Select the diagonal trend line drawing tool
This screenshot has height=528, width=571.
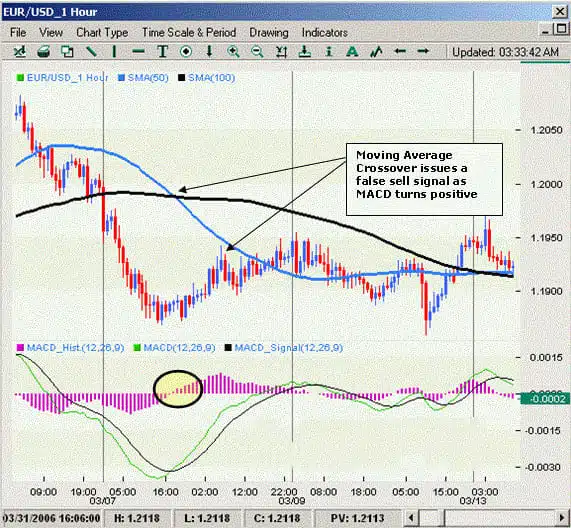coord(91,51)
